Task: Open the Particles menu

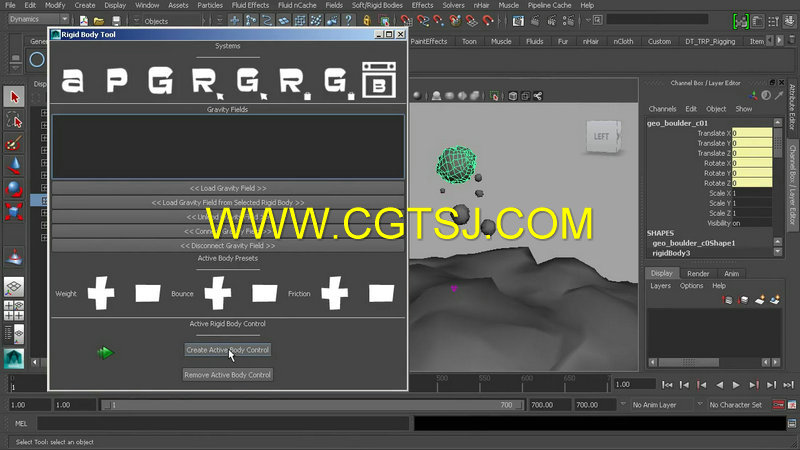Action: [210, 5]
